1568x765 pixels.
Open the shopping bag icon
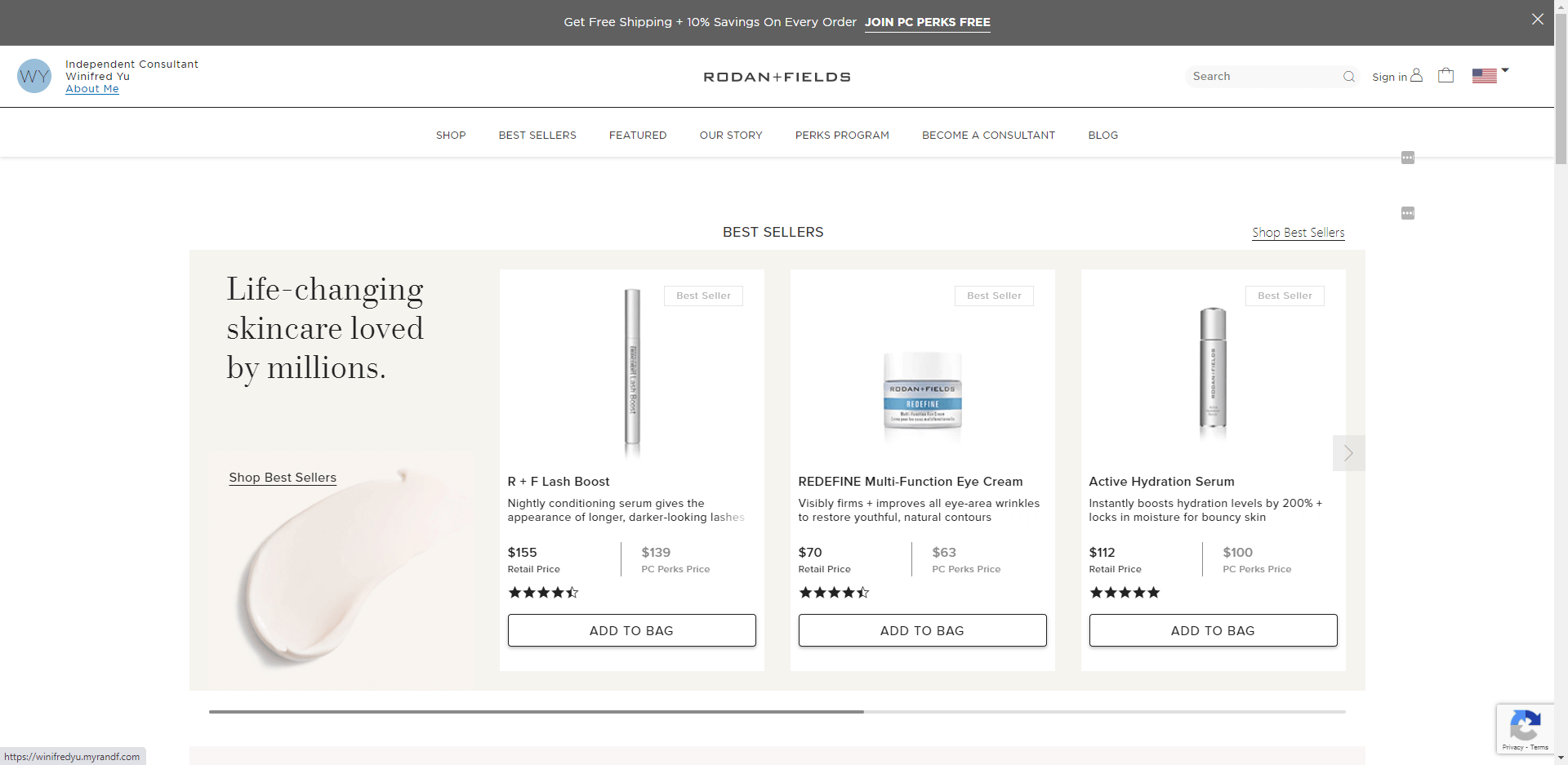pos(1445,75)
